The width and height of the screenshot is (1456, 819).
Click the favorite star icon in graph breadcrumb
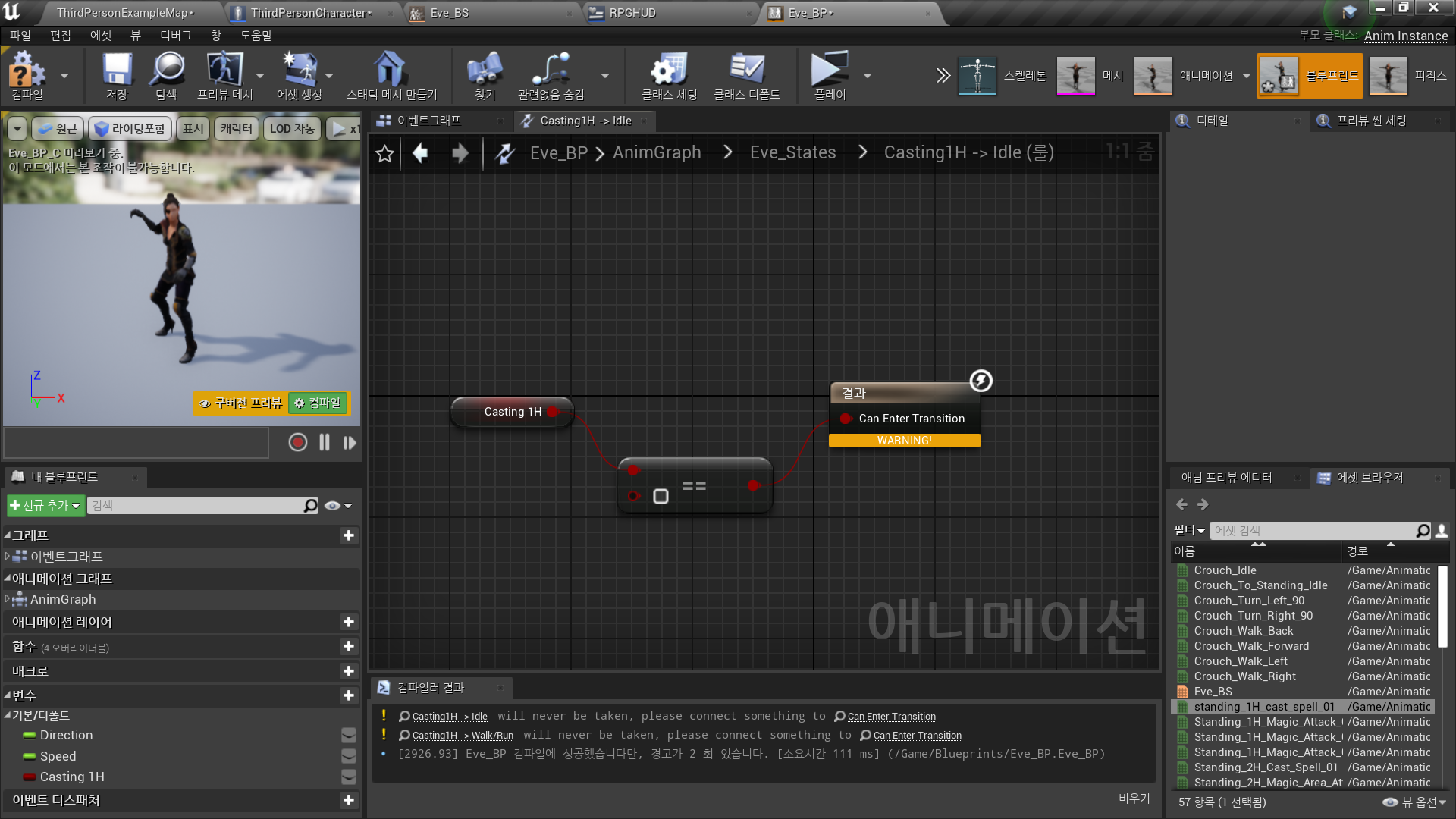[x=384, y=153]
